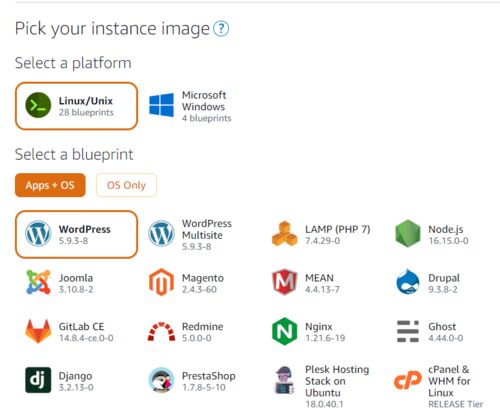
Task: Choose the LAMP (PHP 7) stack icon
Action: click(x=284, y=234)
